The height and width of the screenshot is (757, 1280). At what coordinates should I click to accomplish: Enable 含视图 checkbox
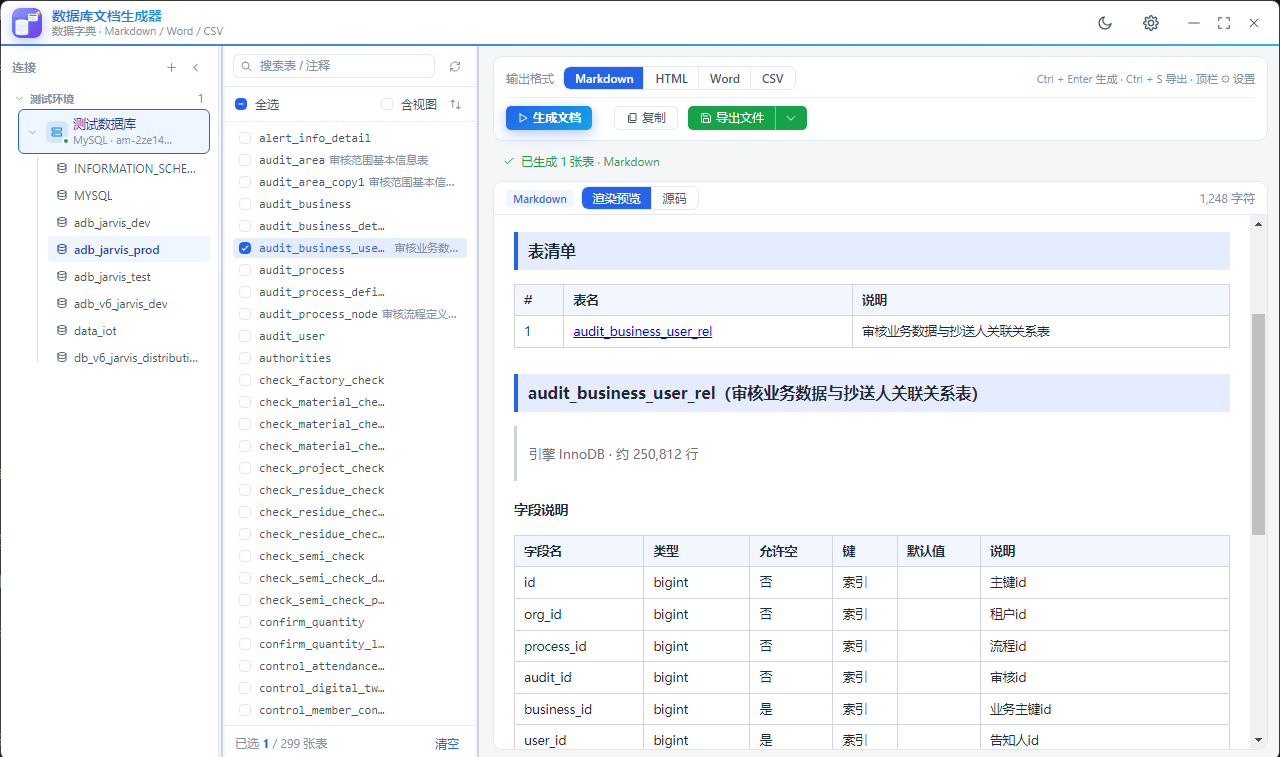click(387, 104)
